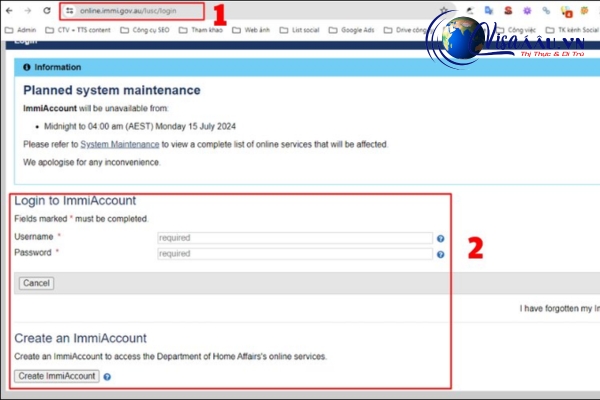Viewport: 600px width, 400px height.
Task: Open the Web ảnh bookmark folder
Action: point(251,30)
